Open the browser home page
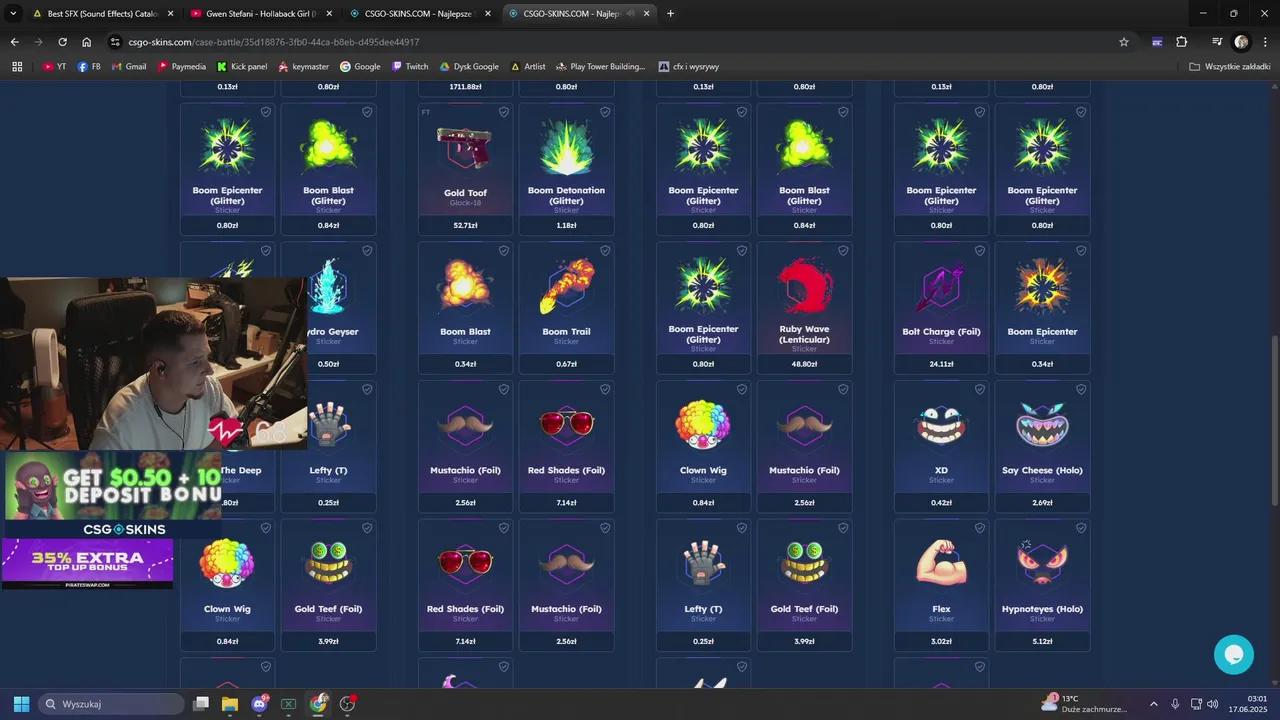 coord(86,42)
